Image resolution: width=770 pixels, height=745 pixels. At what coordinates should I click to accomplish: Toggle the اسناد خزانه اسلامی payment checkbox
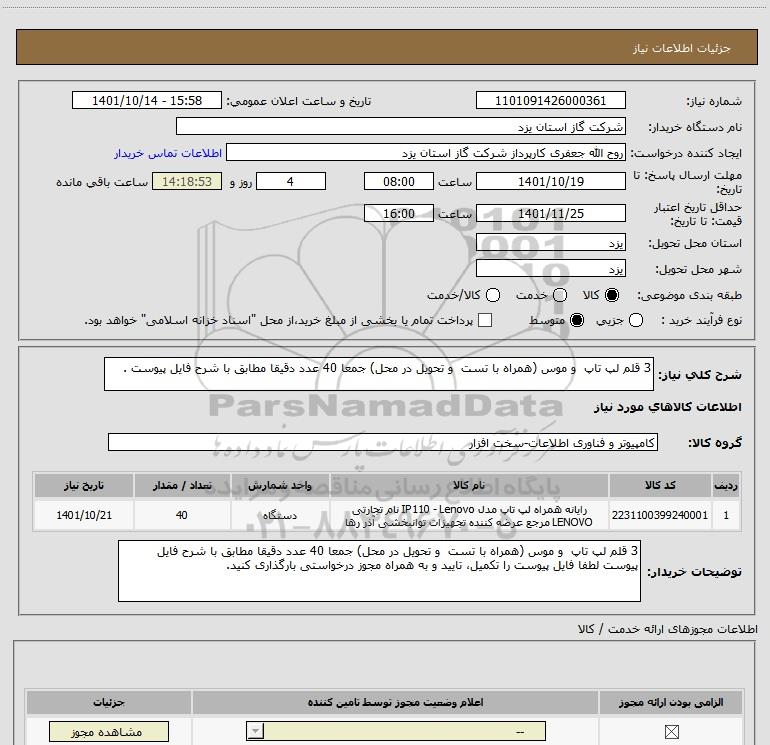click(485, 320)
